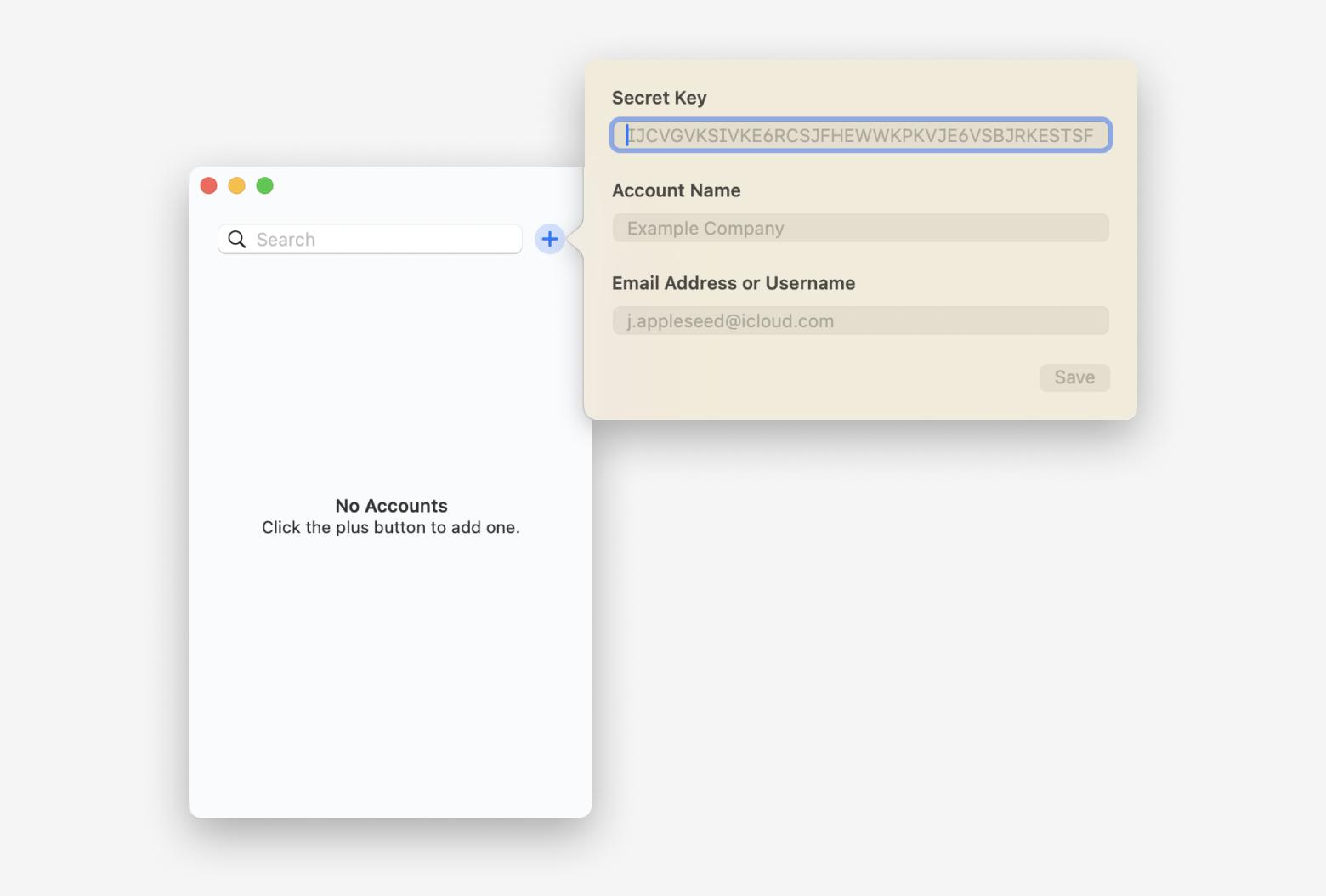Minimize the window using the yellow button
Screen dimensions: 1326x896
(x=237, y=185)
